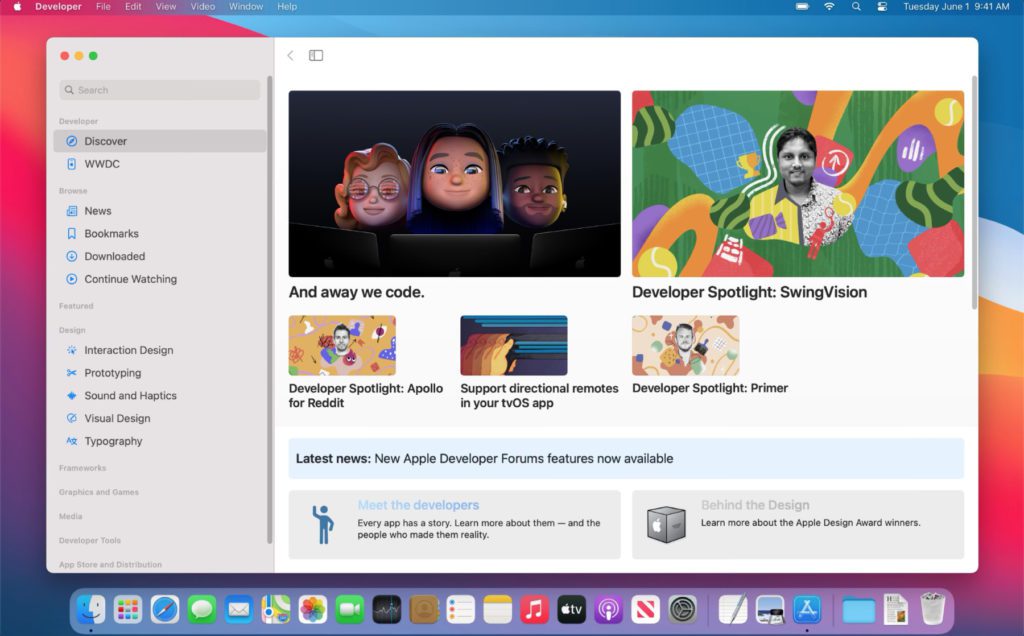Open Continue Watching via its play icon
The height and width of the screenshot is (636, 1024).
(72, 279)
